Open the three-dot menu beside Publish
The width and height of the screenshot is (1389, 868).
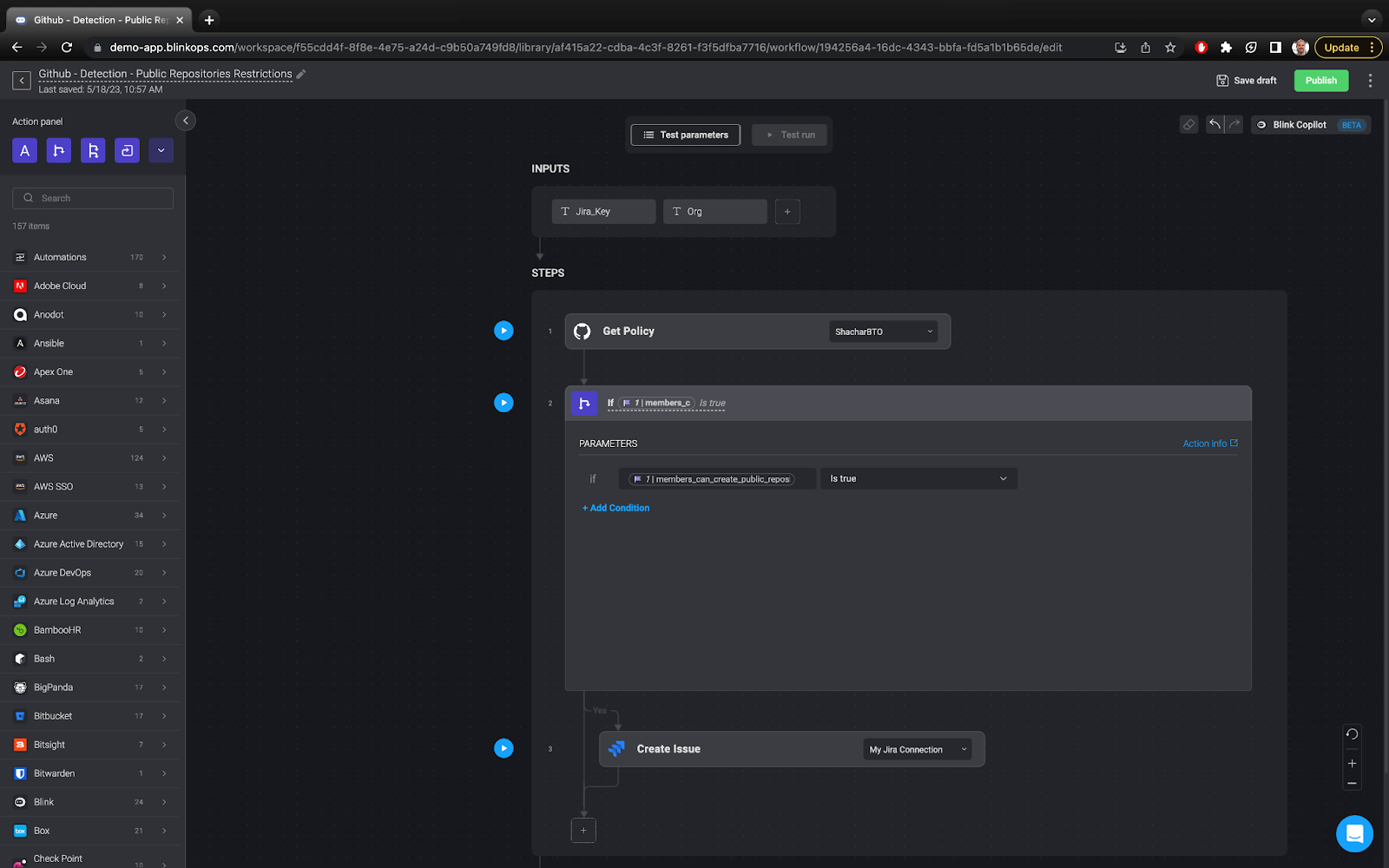[1370, 80]
